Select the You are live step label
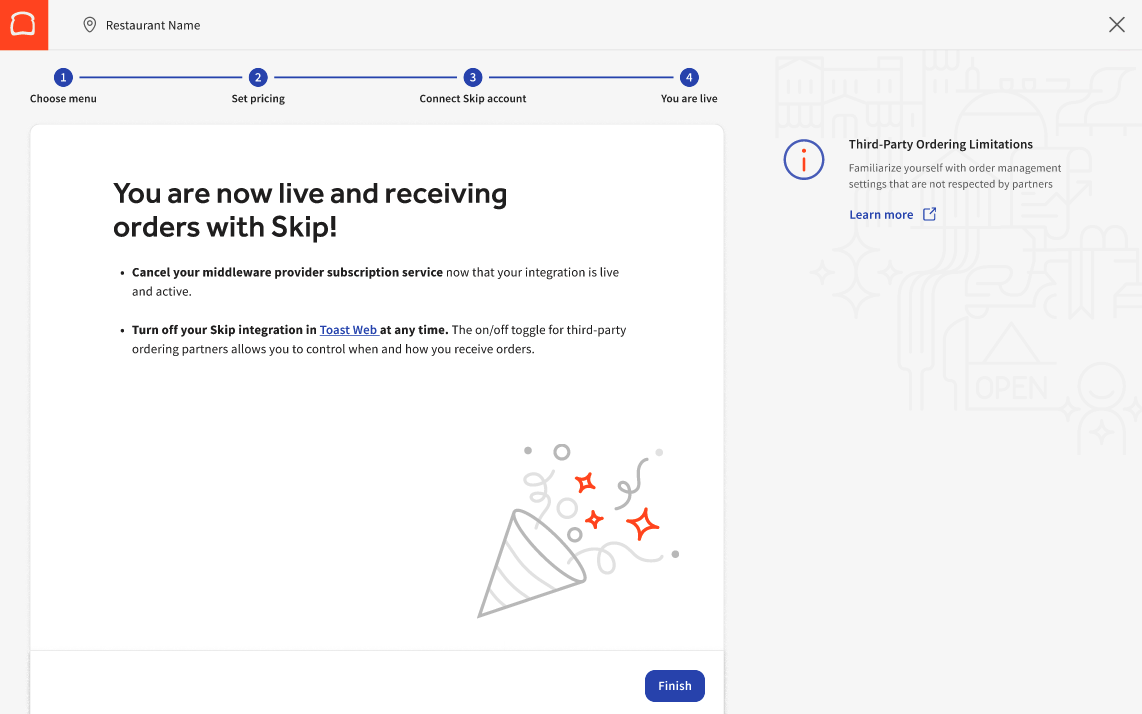This screenshot has height=714, width=1142. pos(689,99)
